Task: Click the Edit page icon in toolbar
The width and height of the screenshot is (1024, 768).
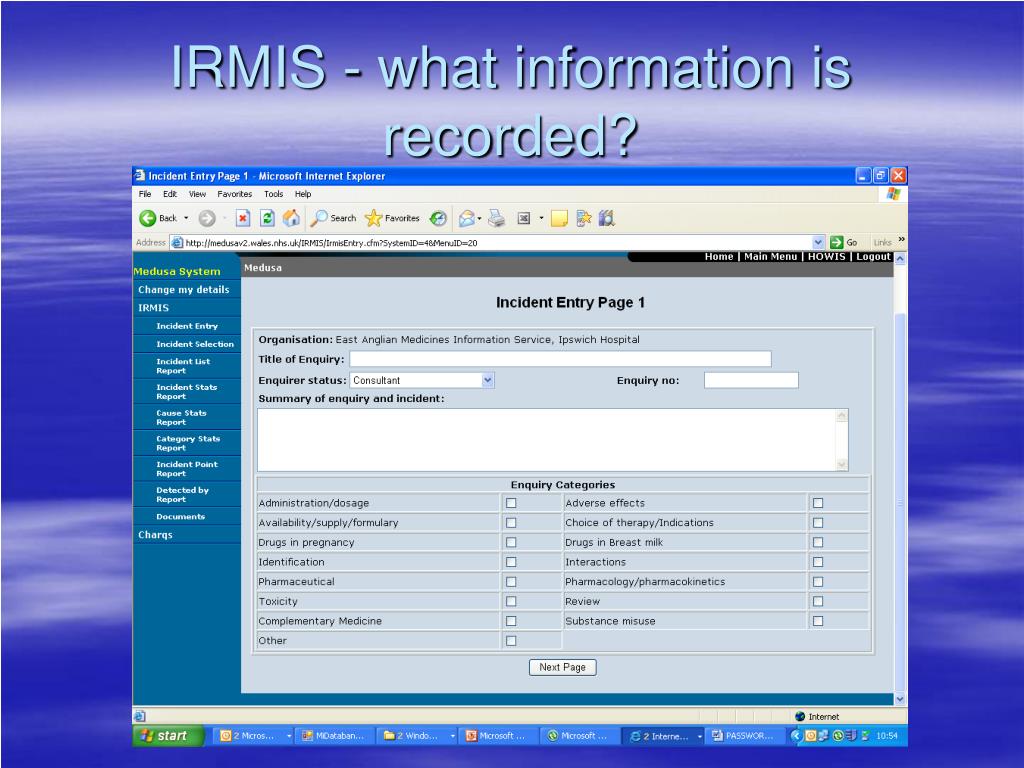Action: coord(524,218)
